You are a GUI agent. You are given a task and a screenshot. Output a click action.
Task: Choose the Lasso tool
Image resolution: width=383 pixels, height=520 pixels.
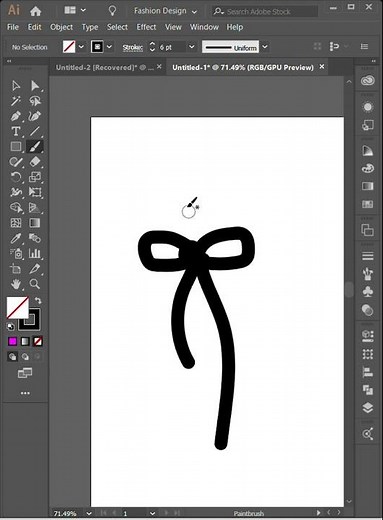pos(35,101)
